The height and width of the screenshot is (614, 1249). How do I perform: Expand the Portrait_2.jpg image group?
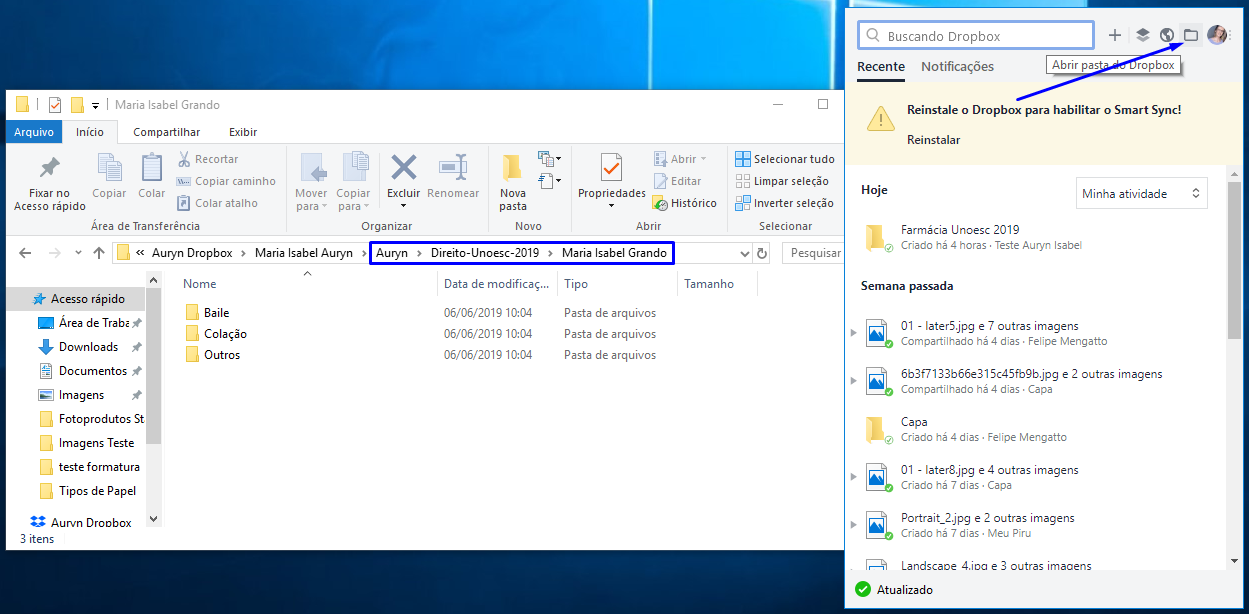point(853,524)
